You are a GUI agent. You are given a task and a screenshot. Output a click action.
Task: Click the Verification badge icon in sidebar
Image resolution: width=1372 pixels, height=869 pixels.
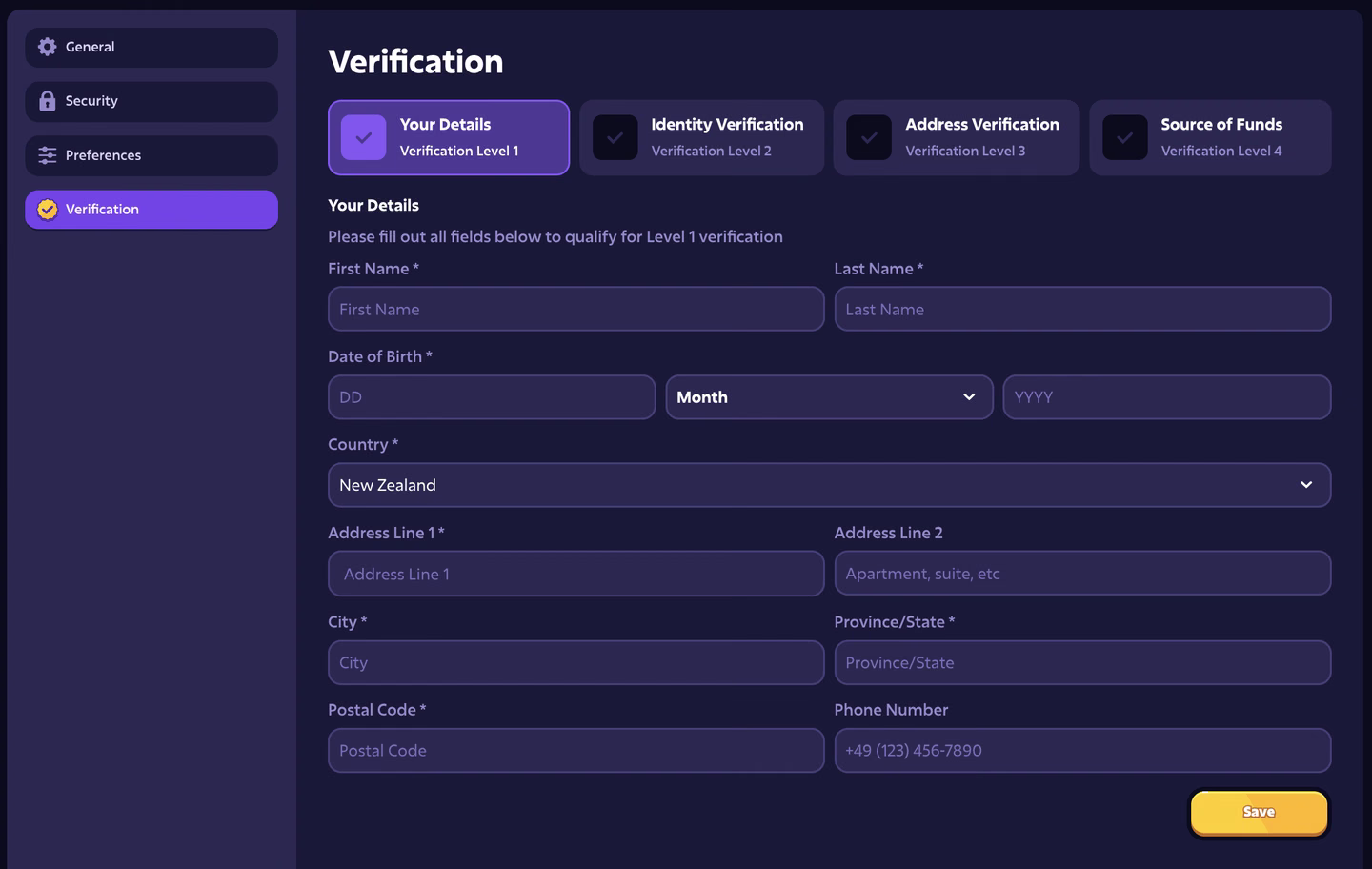pyautogui.click(x=47, y=210)
